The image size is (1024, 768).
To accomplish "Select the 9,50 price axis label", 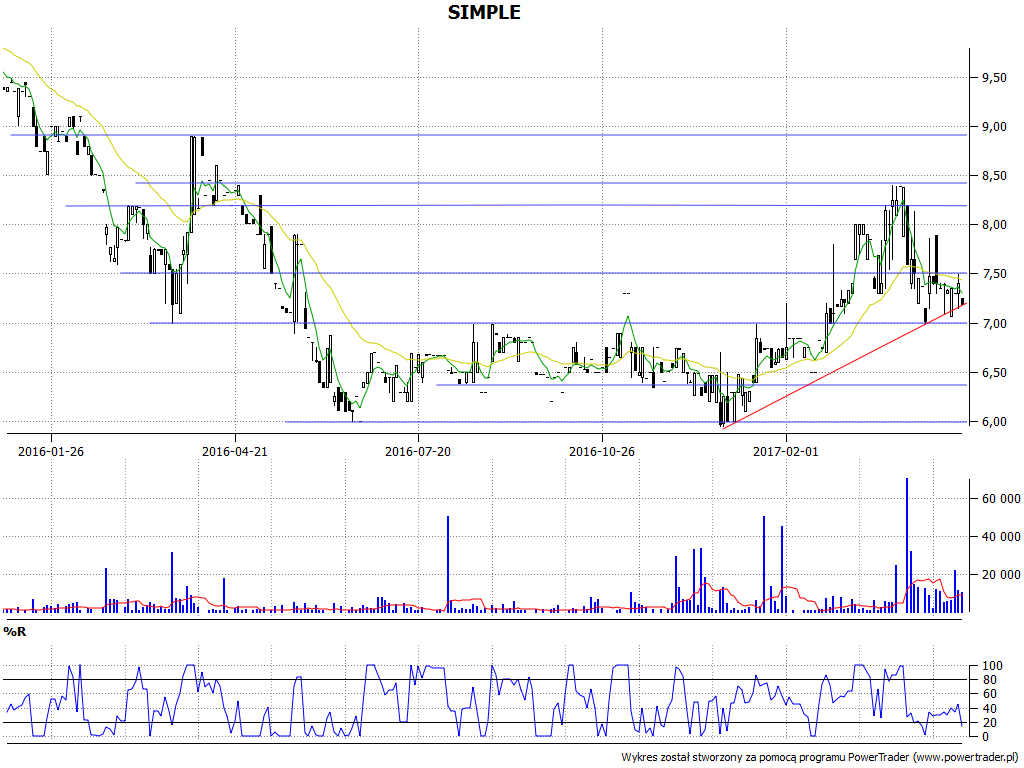I will [x=994, y=78].
